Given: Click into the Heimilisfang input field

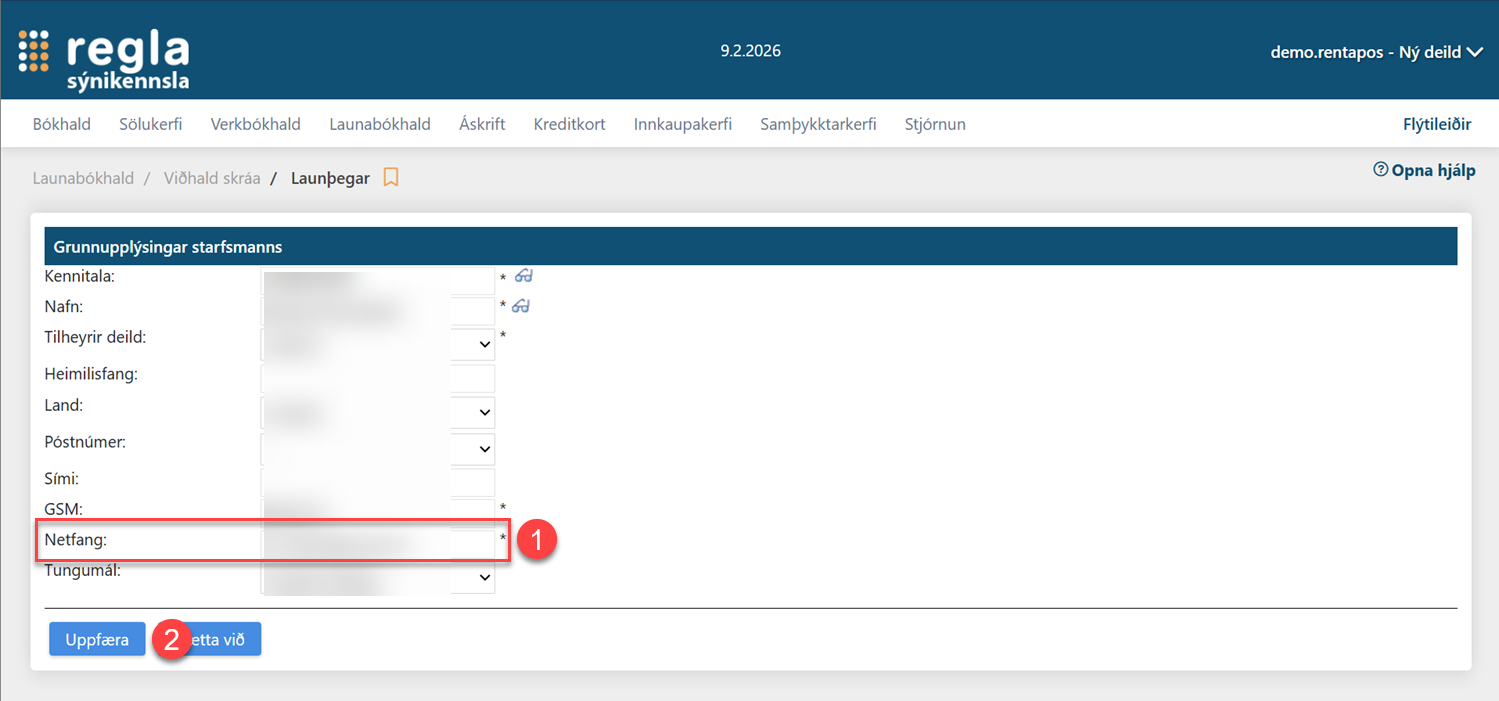Looking at the screenshot, I should click(377, 378).
